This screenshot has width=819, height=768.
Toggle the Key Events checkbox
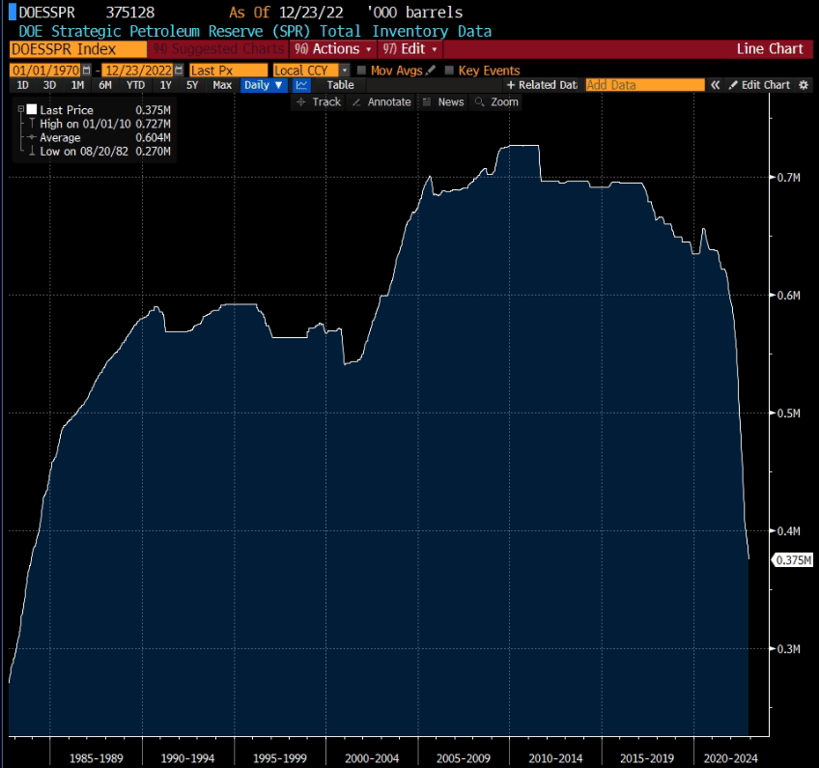[x=449, y=70]
